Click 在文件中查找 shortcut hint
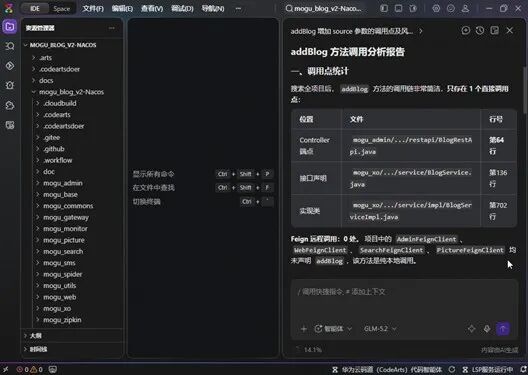The height and width of the screenshot is (375, 528). click(153, 188)
